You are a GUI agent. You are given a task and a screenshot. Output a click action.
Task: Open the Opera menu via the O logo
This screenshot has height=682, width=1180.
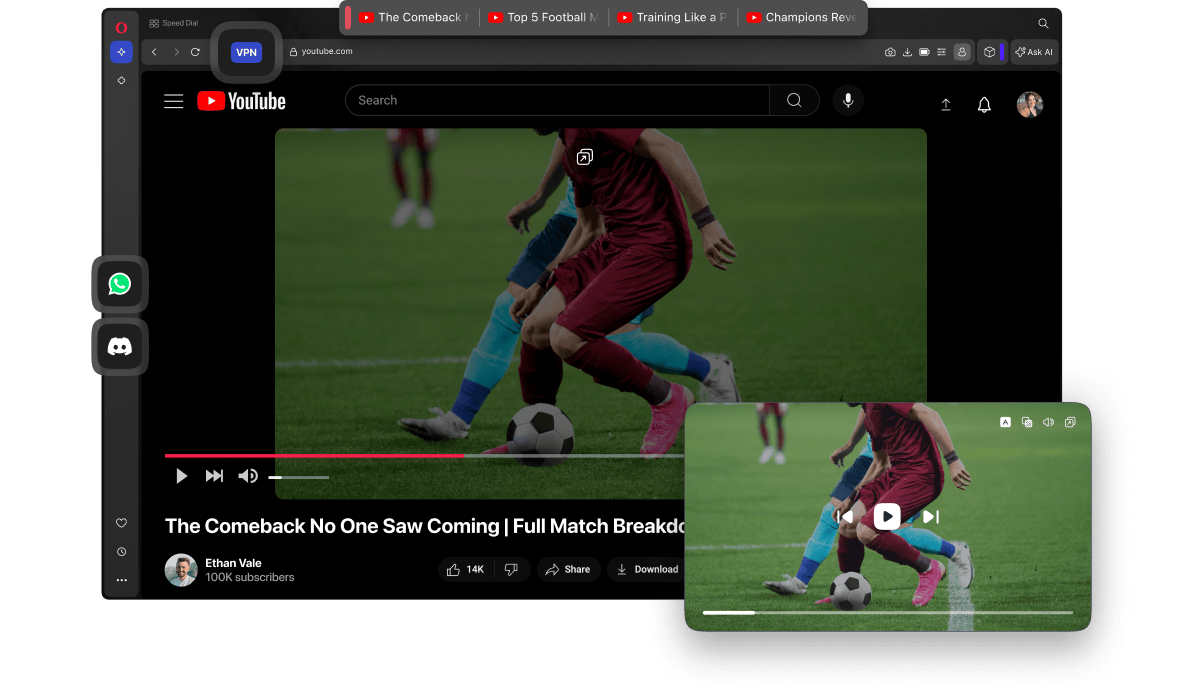(120, 26)
